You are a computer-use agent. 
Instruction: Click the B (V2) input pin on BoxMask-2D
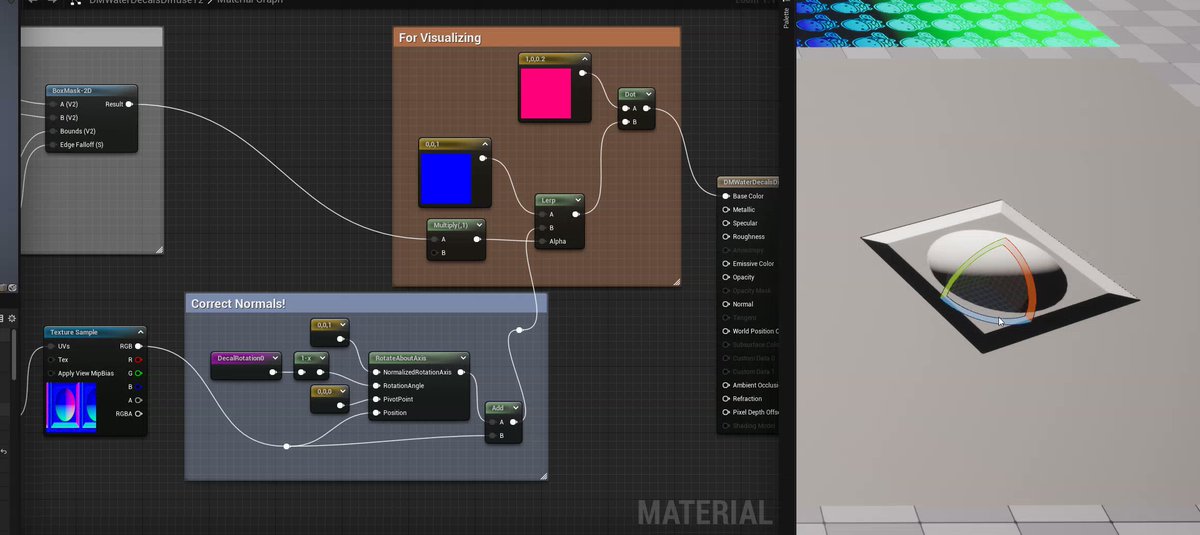tap(52, 117)
